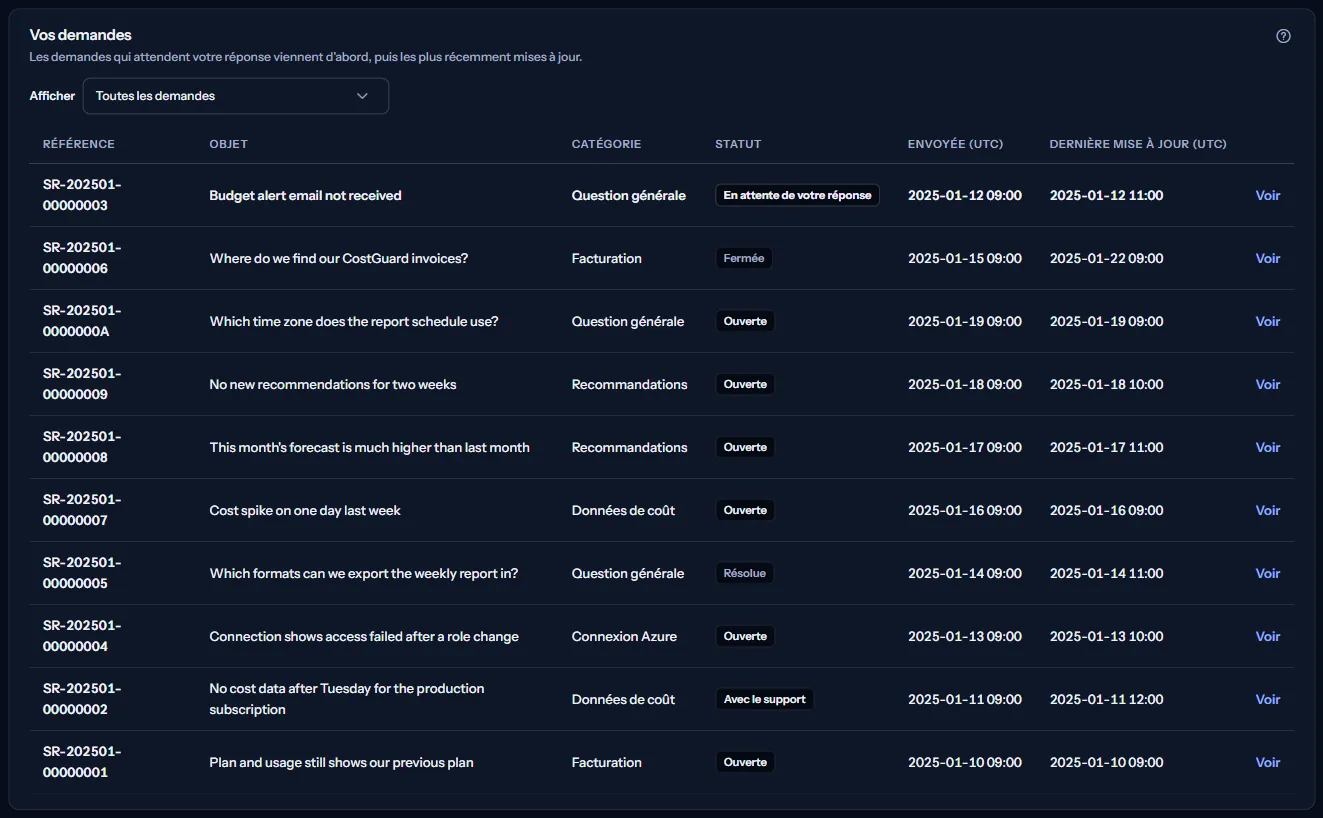Screen dimensions: 1323x818
Task: Click Ouverte badge in SR-202501-00000009 row
Action: pos(745,385)
